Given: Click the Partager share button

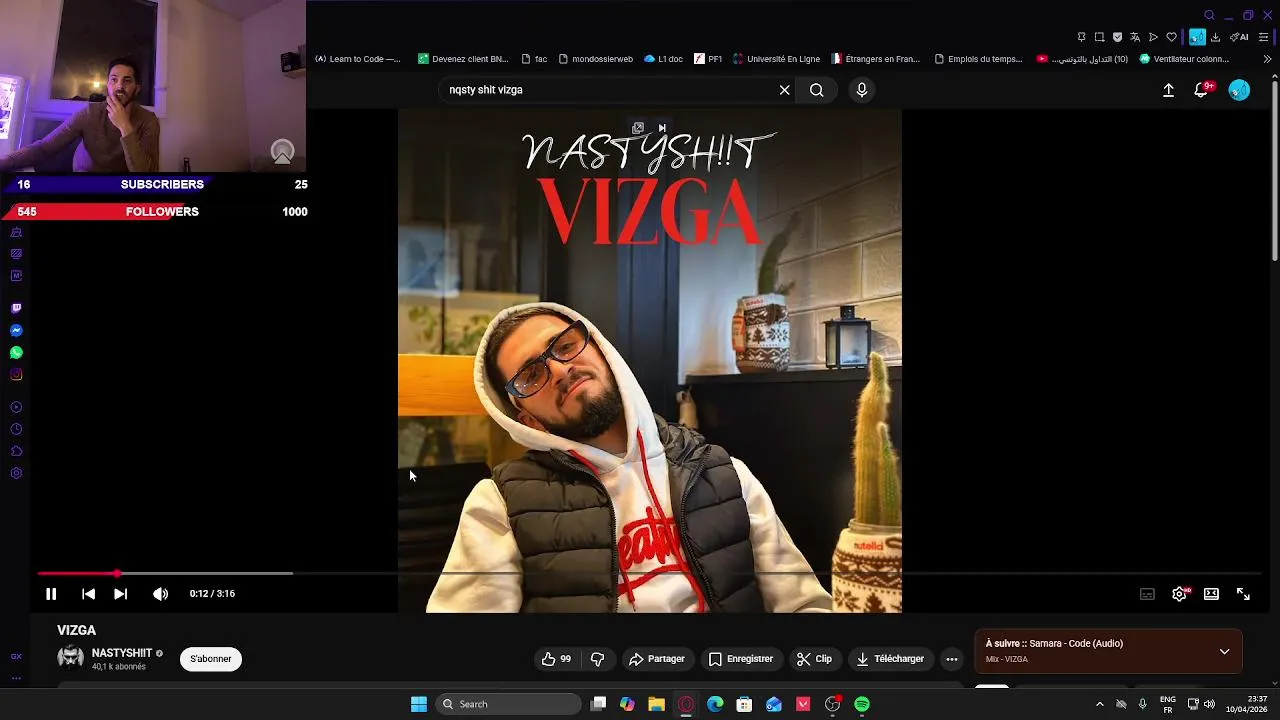Looking at the screenshot, I should click(x=657, y=659).
